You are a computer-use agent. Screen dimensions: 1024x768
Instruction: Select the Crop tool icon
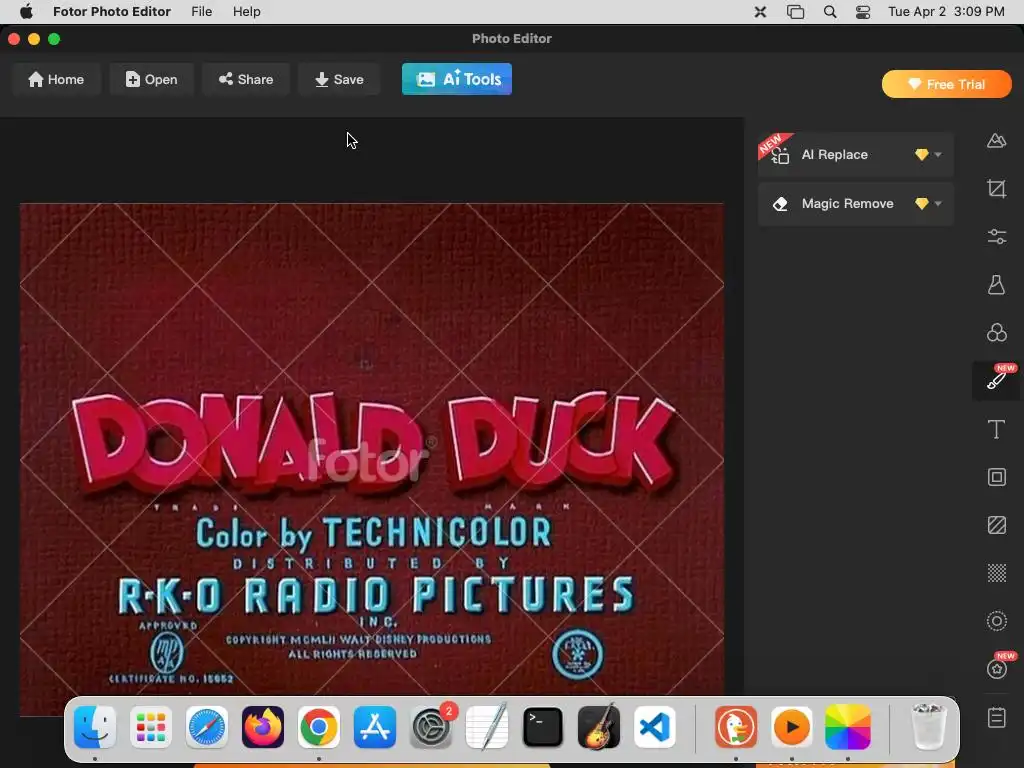click(996, 189)
